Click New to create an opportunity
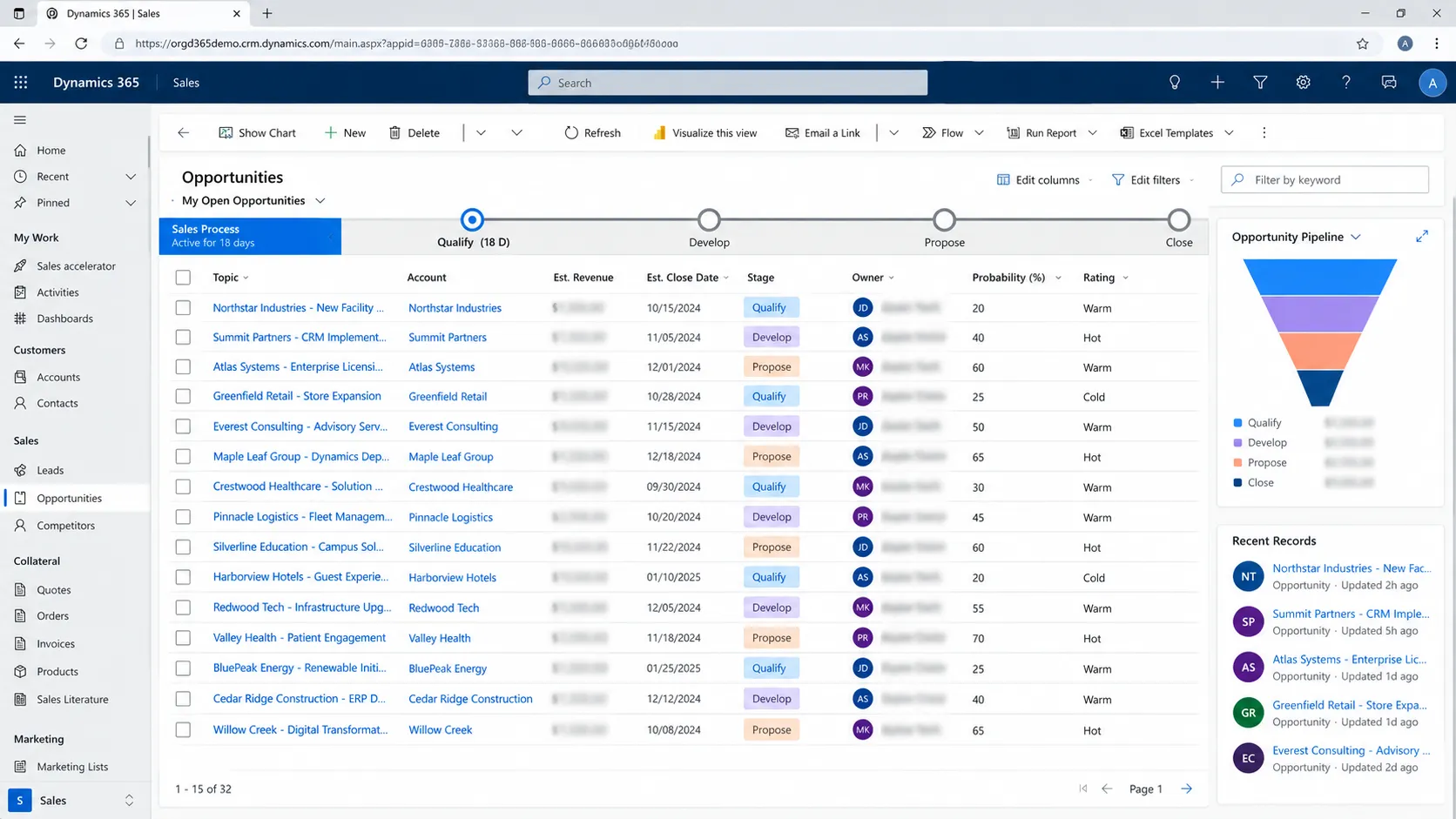This screenshot has height=819, width=1456. (x=345, y=133)
